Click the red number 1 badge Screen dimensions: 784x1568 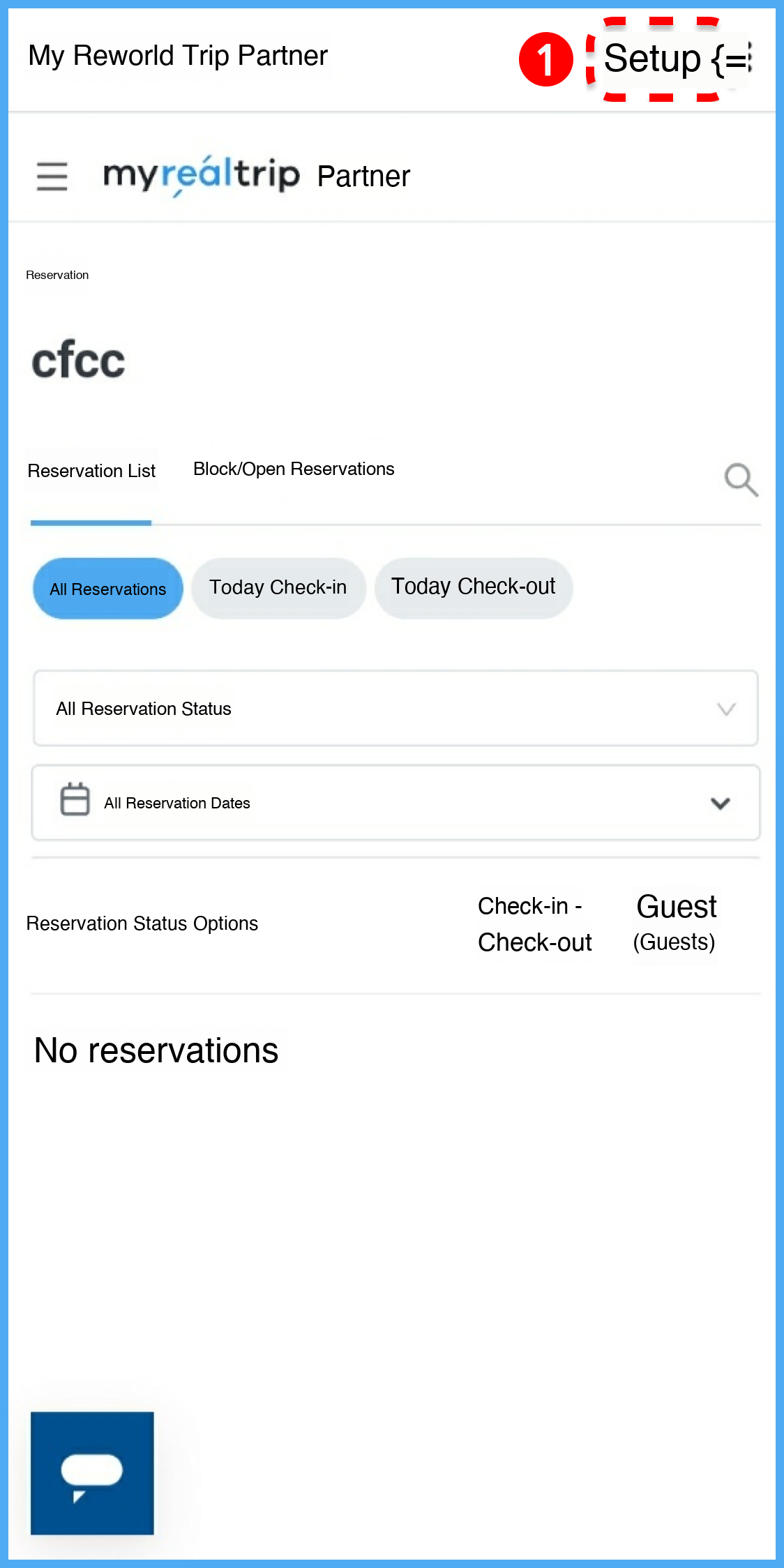click(x=545, y=59)
